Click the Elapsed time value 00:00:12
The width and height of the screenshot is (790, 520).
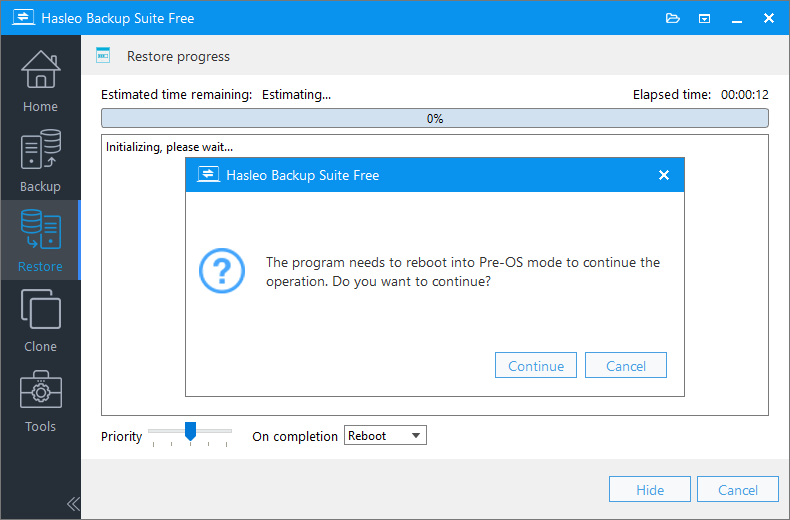(745, 95)
